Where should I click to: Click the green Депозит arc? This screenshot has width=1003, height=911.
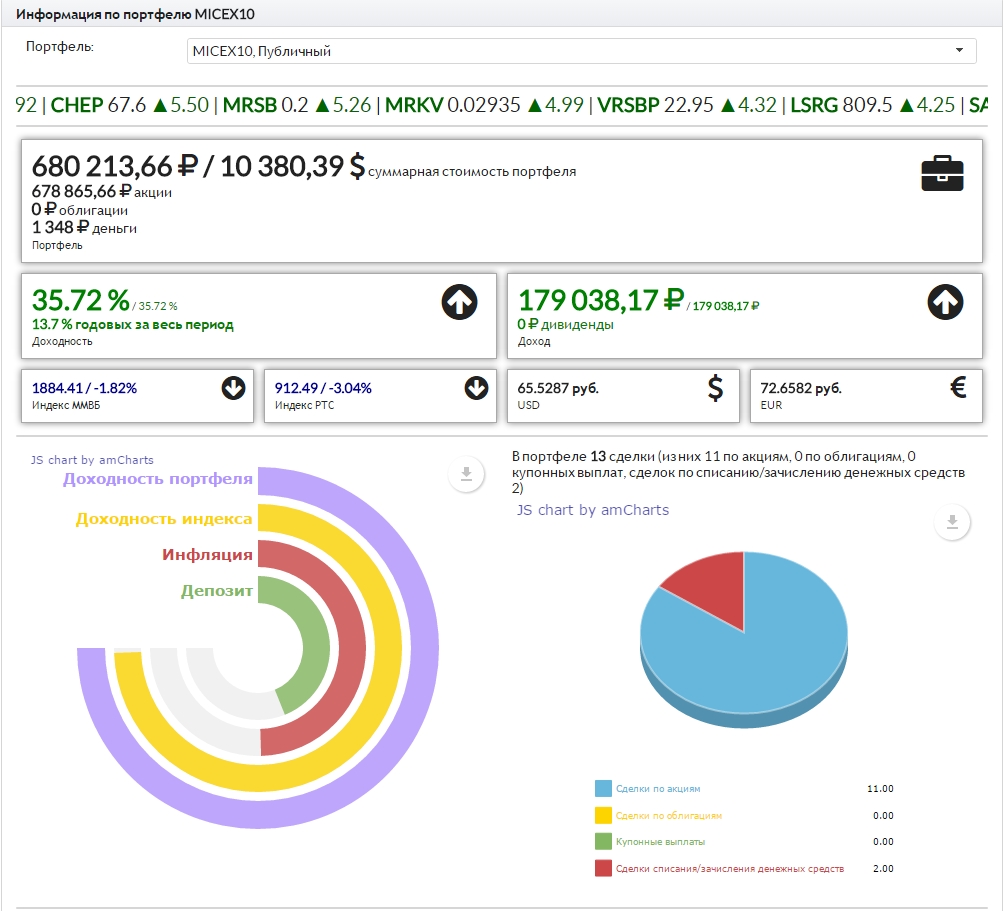coord(317,646)
